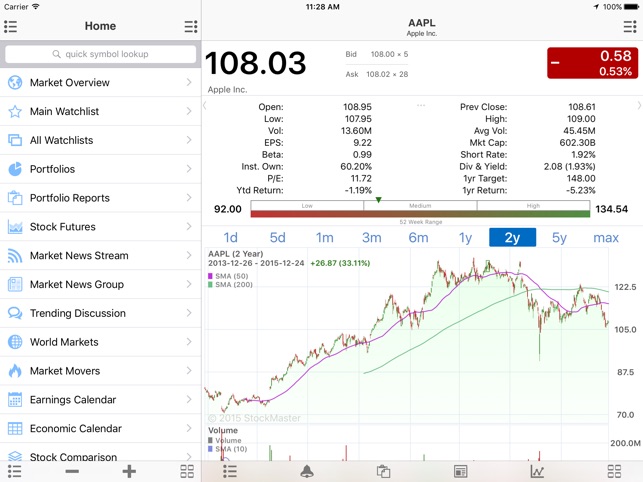Tap the World Markets globe grid icon
Viewport: 643px width, 482px height.
[x=15, y=342]
